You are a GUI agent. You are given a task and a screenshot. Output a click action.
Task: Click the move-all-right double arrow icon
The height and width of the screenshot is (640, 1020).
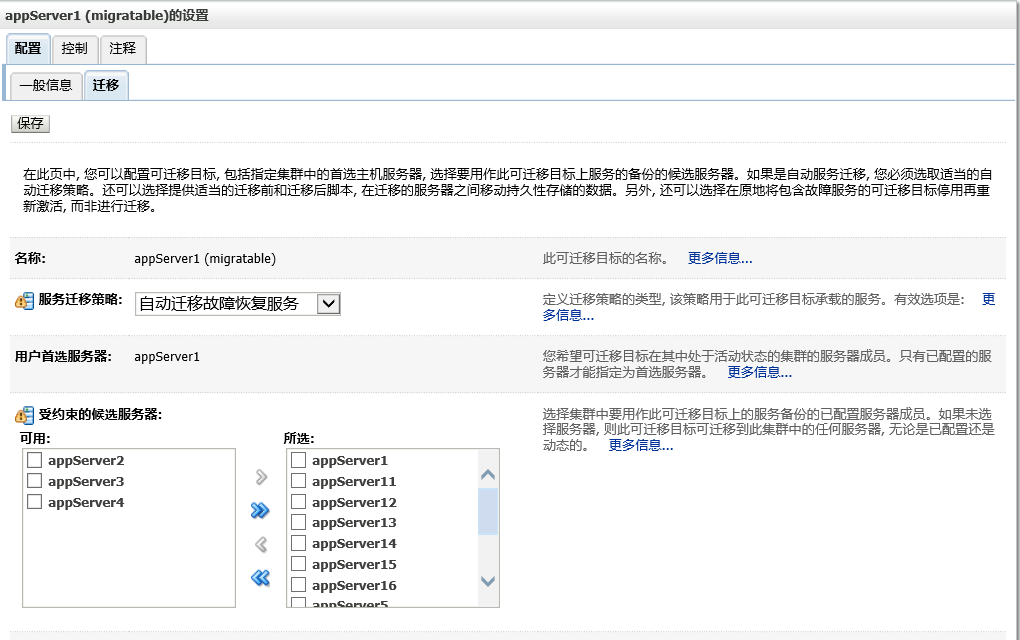[260, 511]
